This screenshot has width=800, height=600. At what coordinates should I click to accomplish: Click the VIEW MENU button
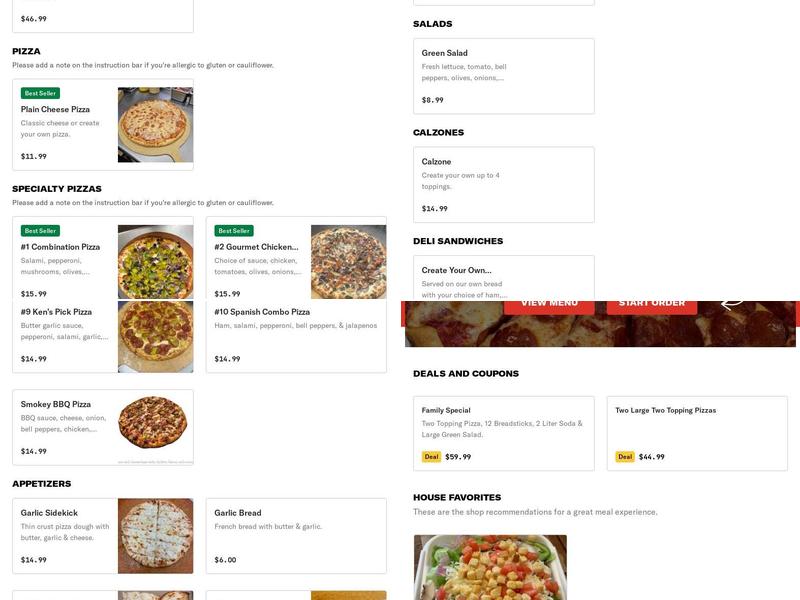click(x=549, y=303)
